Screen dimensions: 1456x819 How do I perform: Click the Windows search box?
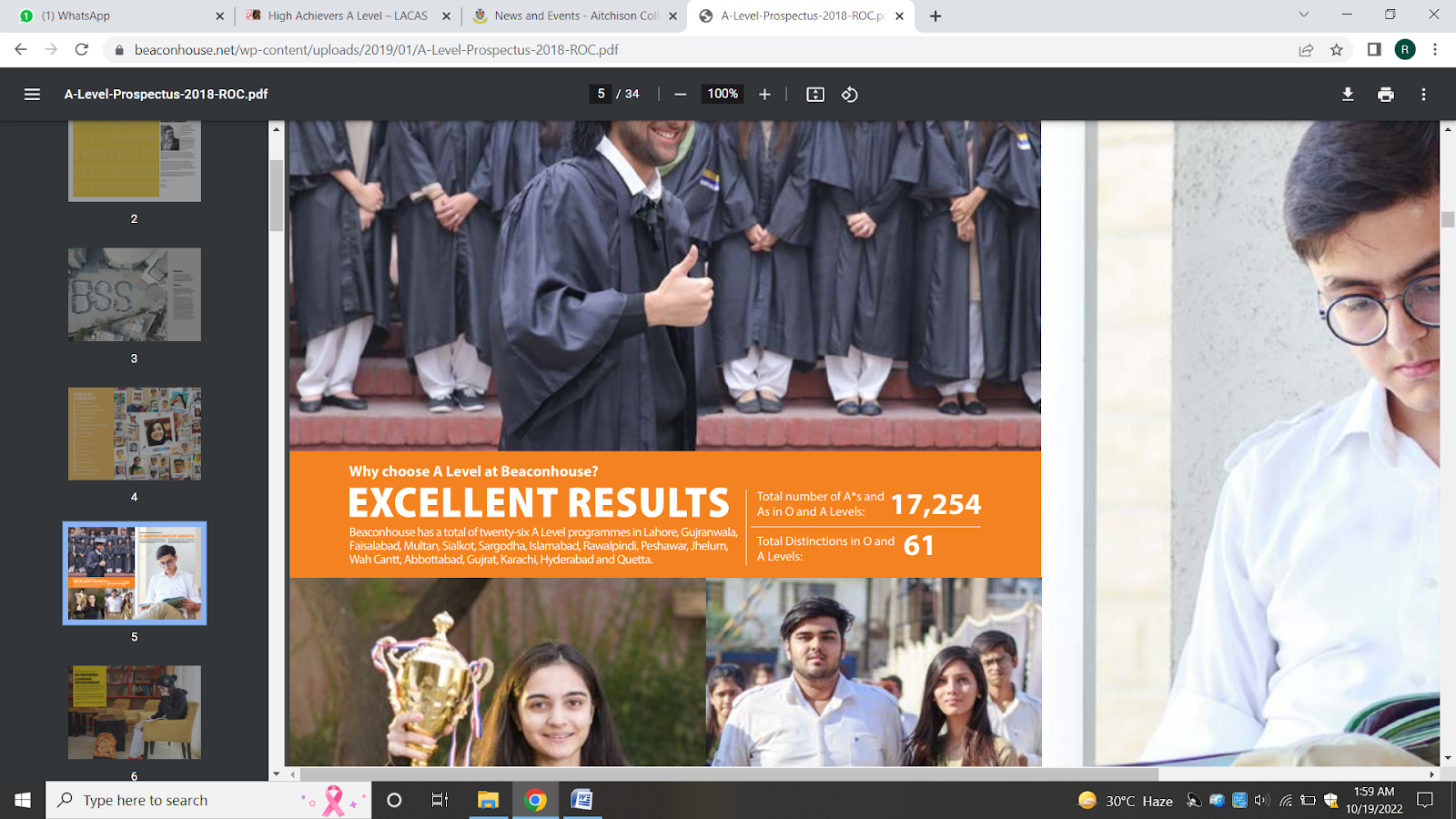point(208,800)
